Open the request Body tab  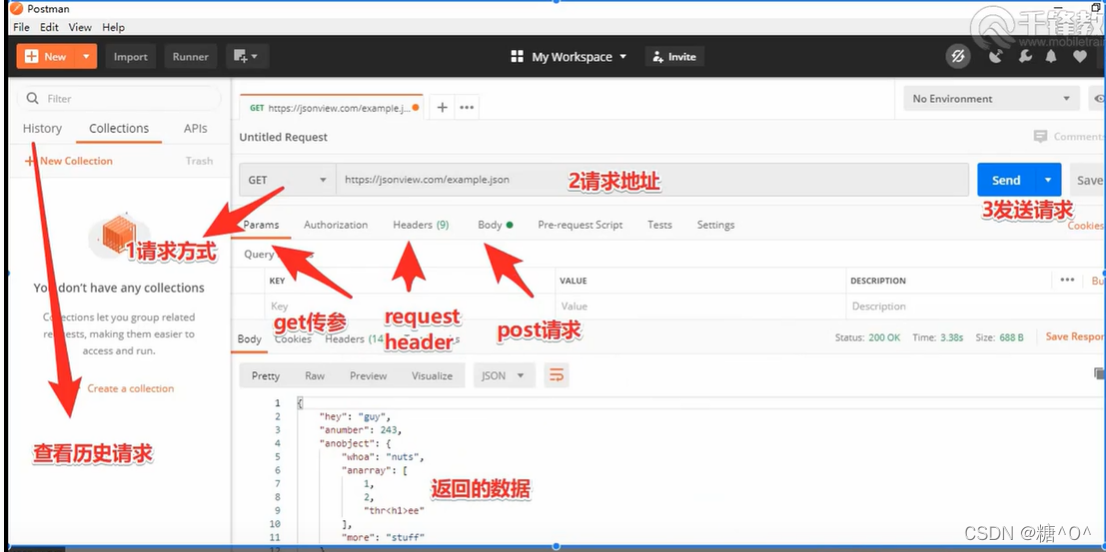(494, 225)
